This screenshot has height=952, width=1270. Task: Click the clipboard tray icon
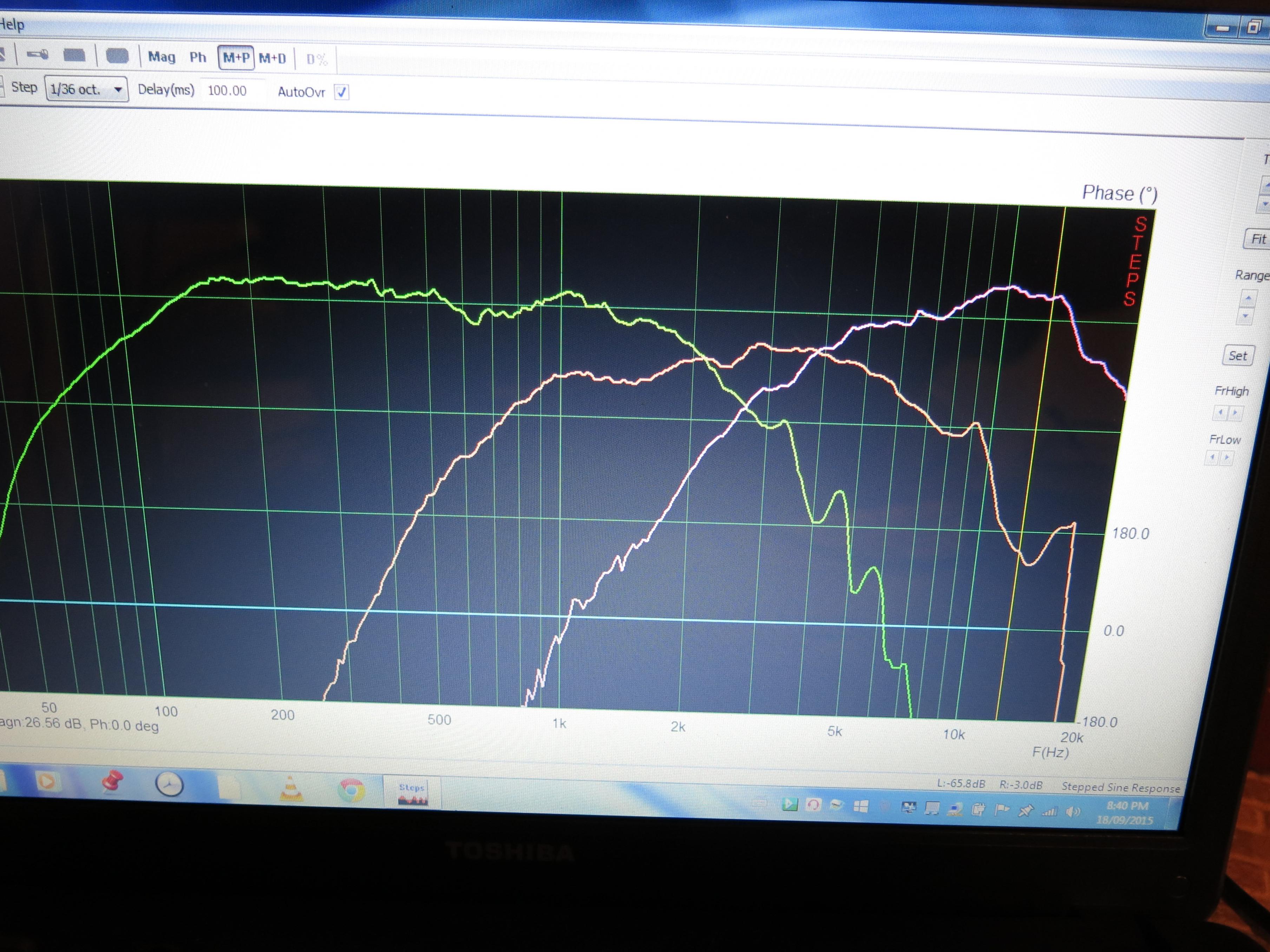pyautogui.click(x=978, y=809)
